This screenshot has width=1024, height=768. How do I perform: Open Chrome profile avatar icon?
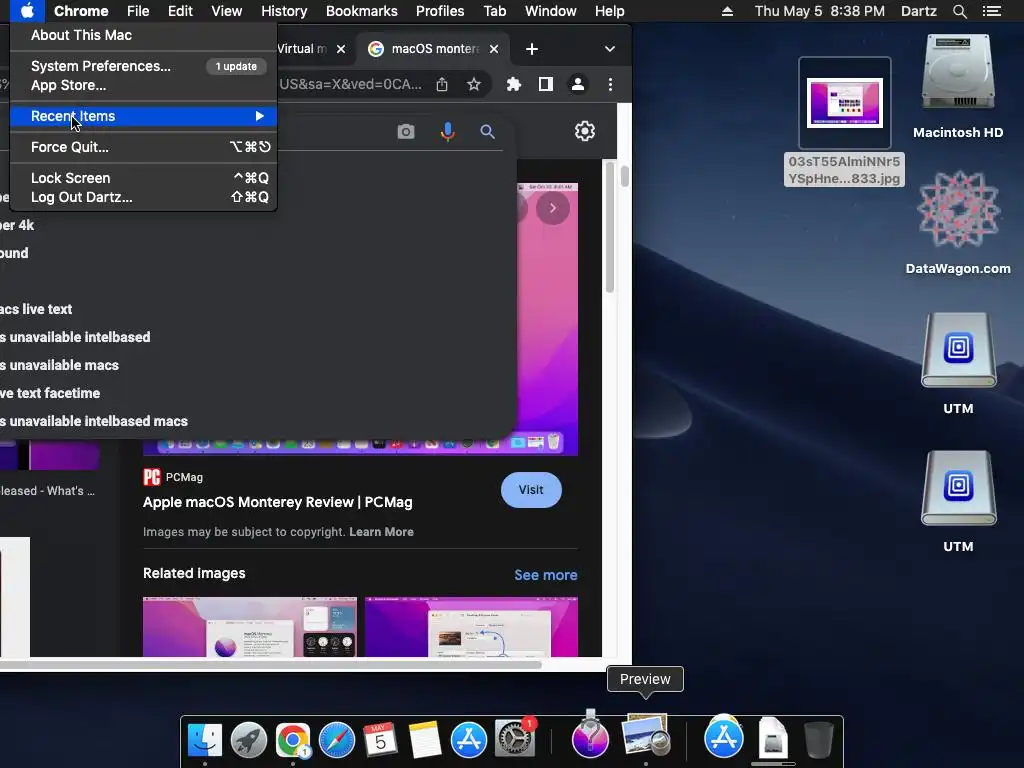tap(578, 84)
